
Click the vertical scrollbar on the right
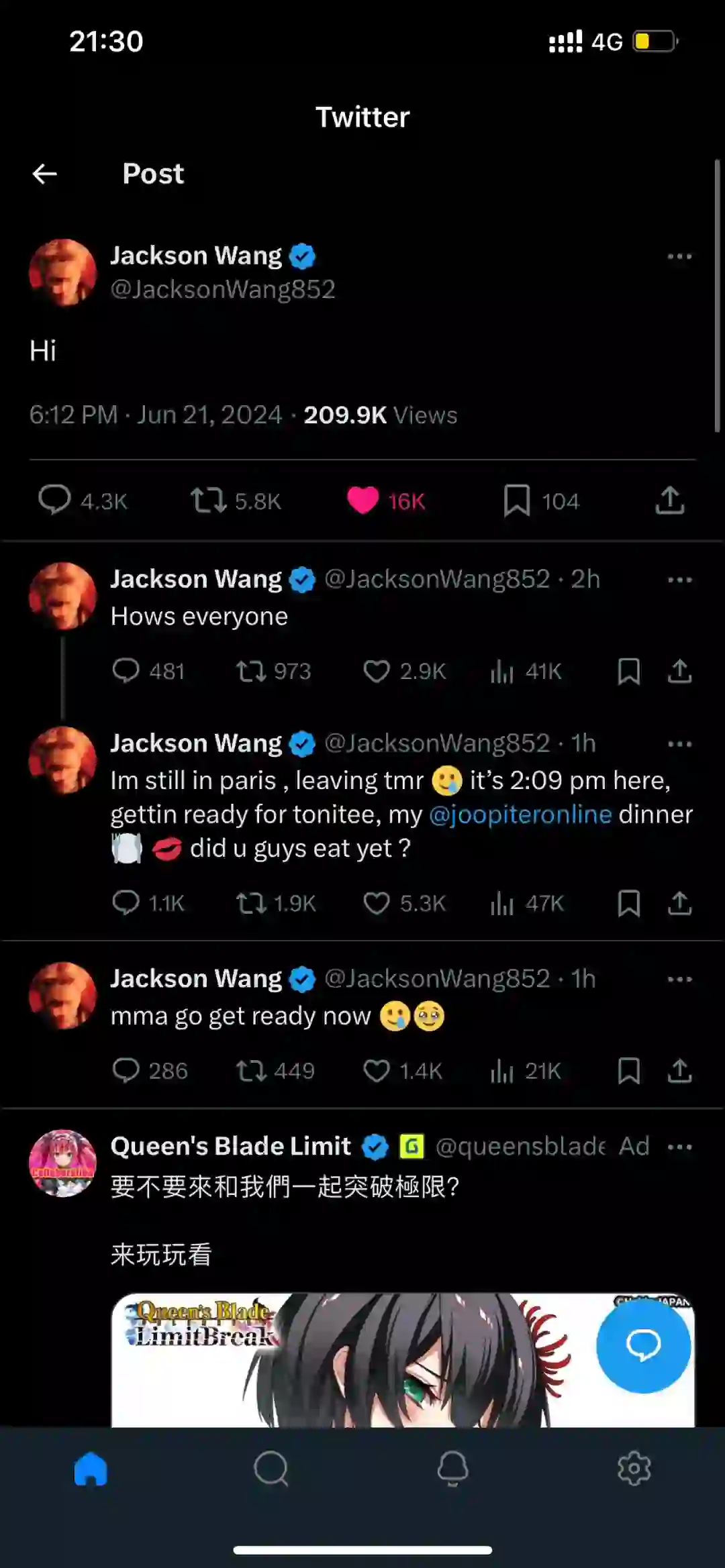717,295
